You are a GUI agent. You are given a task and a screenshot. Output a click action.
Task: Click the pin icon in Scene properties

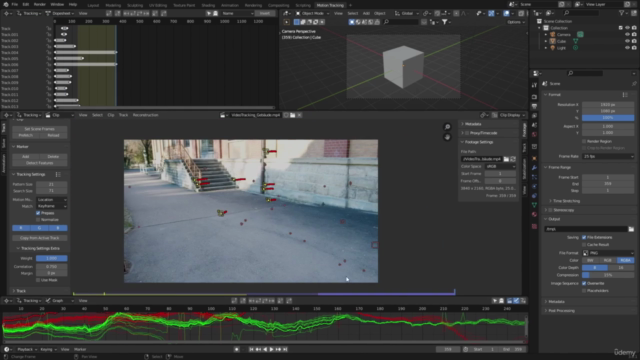634,83
